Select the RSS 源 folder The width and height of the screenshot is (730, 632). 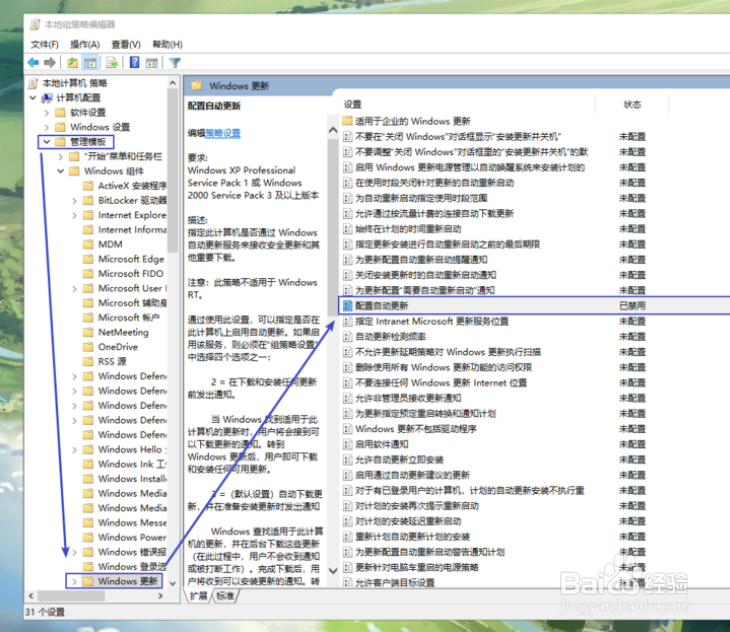112,362
